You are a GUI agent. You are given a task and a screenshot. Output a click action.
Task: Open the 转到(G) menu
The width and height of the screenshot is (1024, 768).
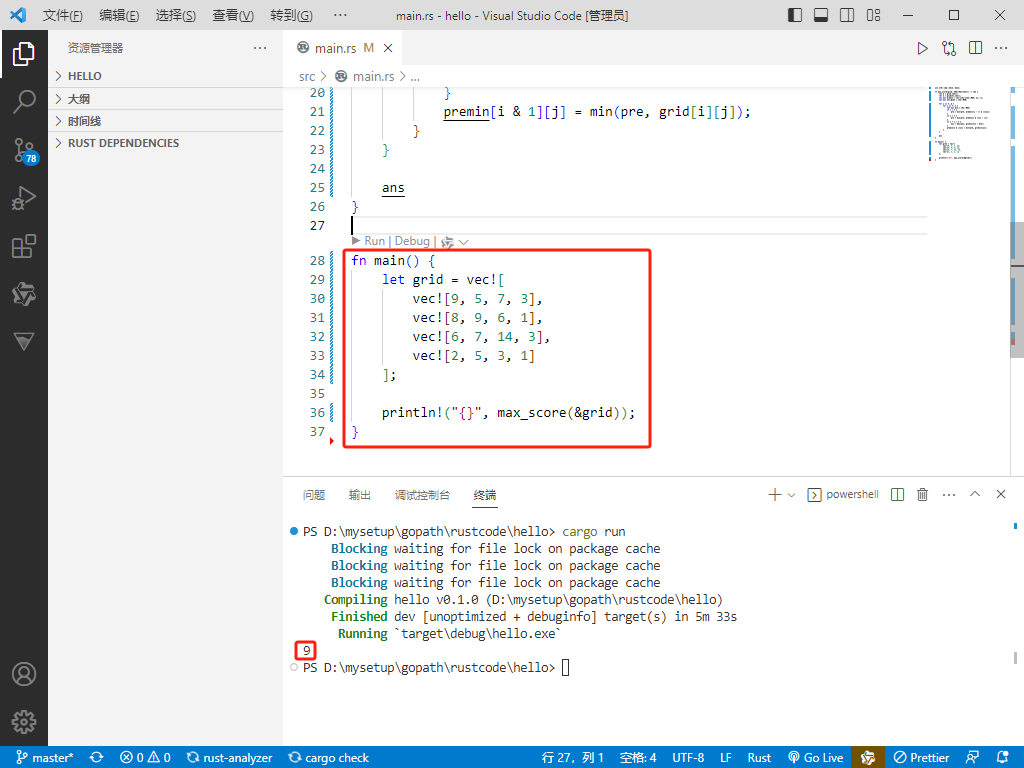click(291, 15)
